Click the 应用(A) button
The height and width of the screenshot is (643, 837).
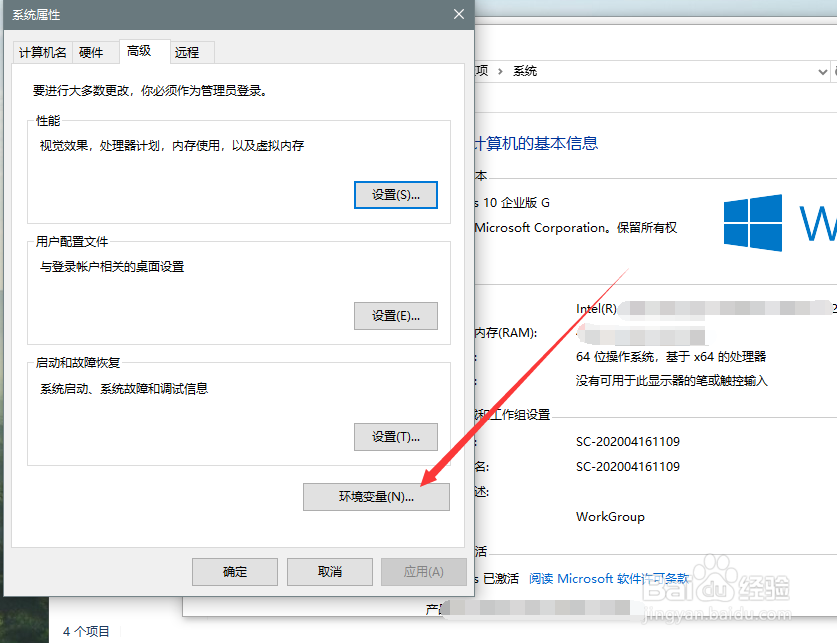423,572
